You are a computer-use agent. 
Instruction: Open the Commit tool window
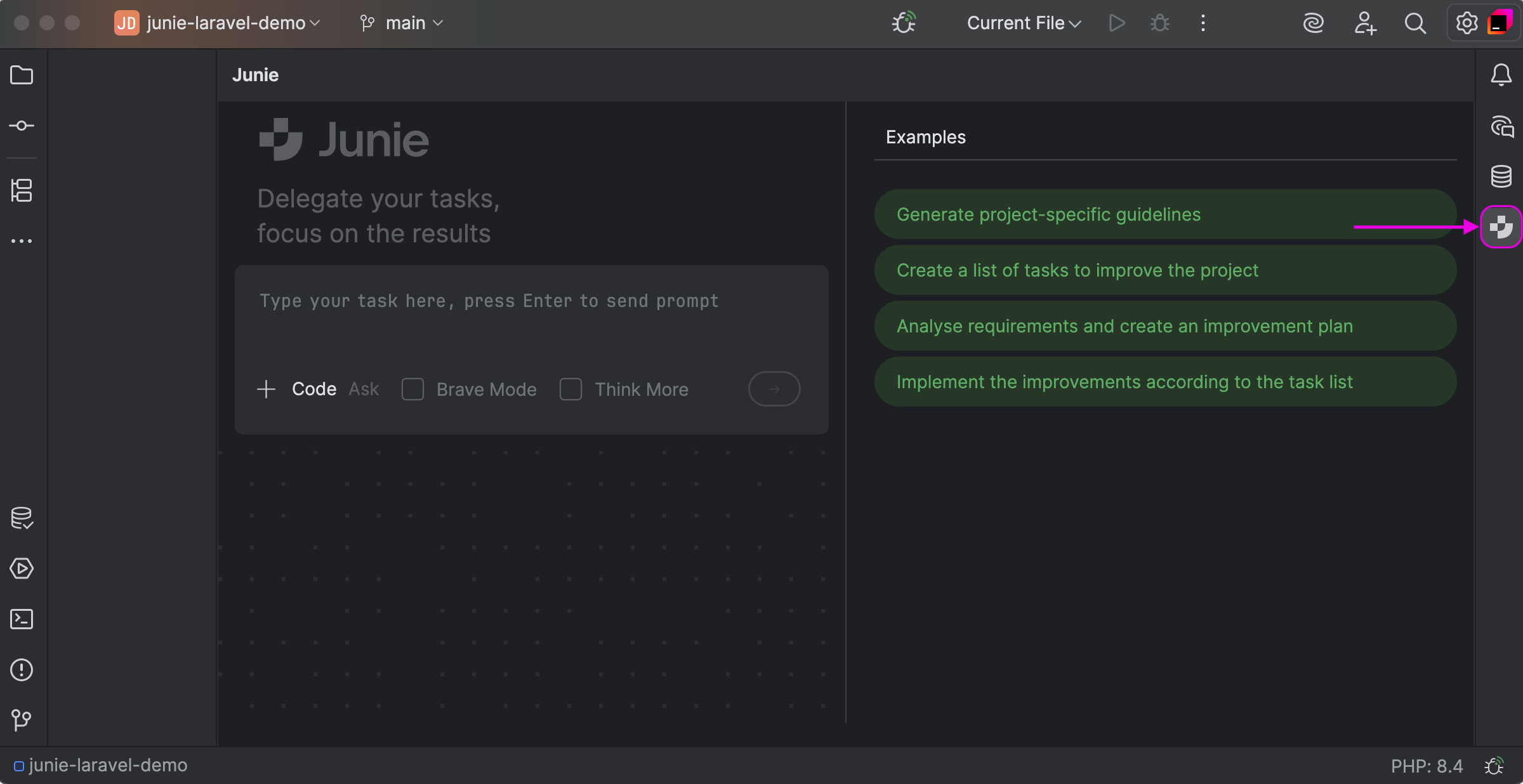22,126
